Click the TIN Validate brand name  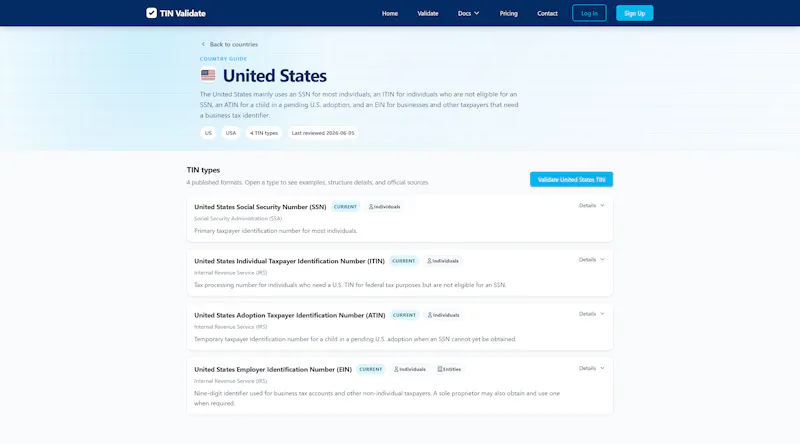pyautogui.click(x=183, y=13)
